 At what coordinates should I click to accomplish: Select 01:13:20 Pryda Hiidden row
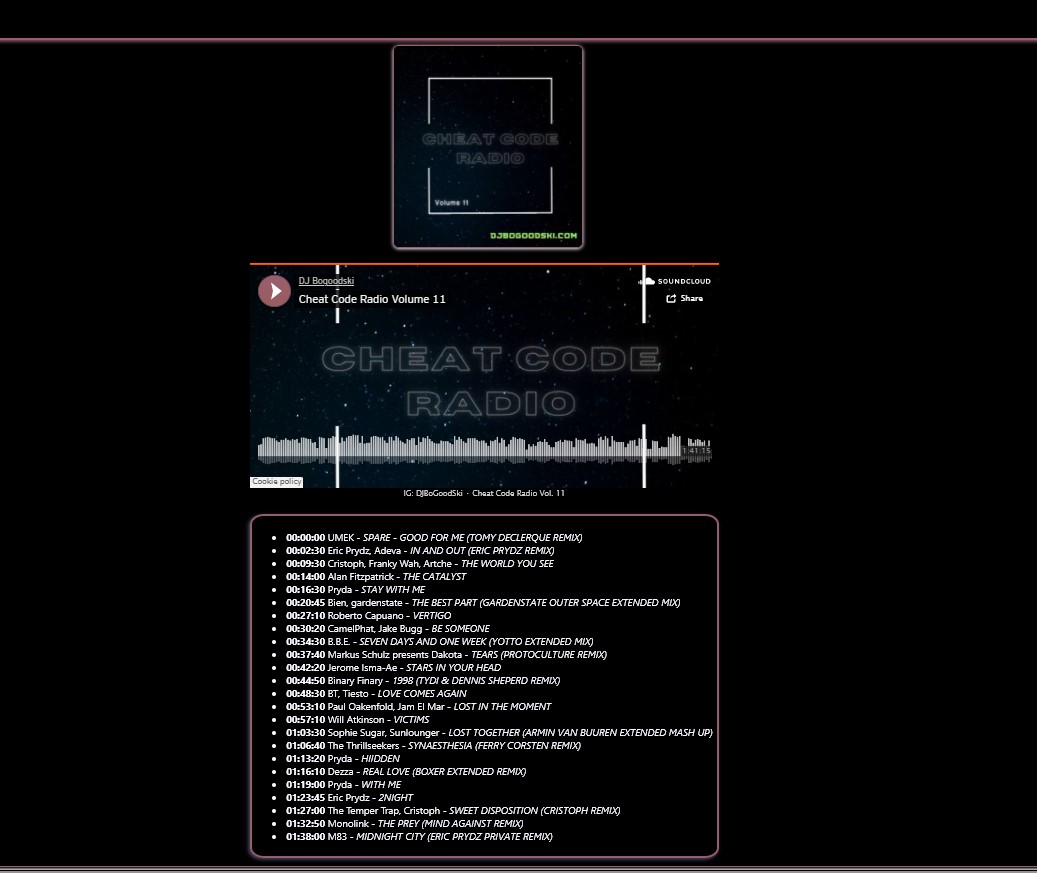point(343,759)
